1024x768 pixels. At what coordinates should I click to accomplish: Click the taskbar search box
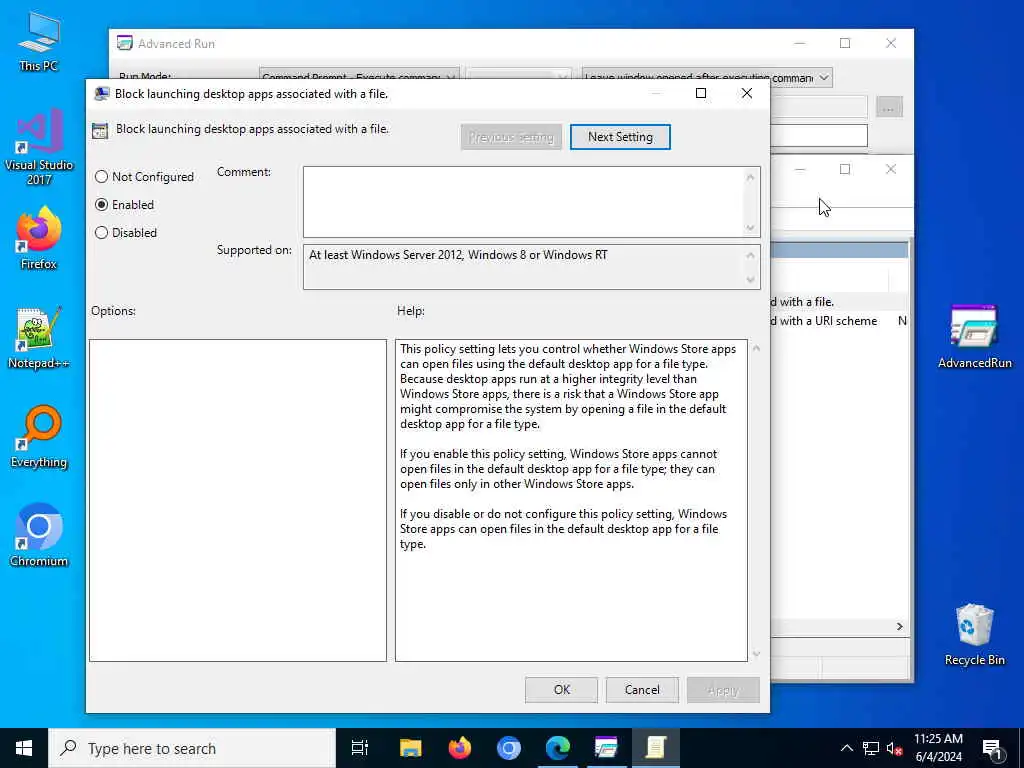pos(192,748)
